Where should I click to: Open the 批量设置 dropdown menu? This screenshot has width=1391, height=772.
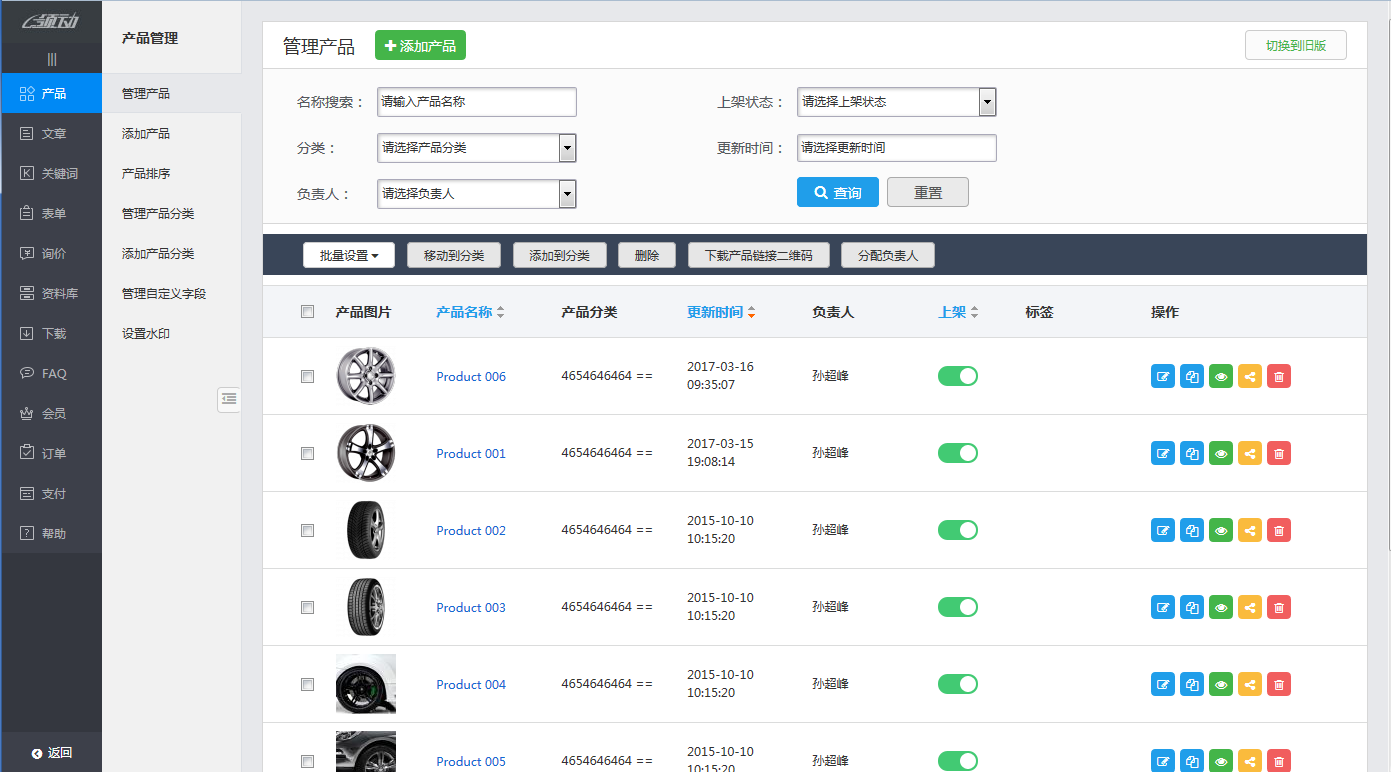[x=348, y=256]
